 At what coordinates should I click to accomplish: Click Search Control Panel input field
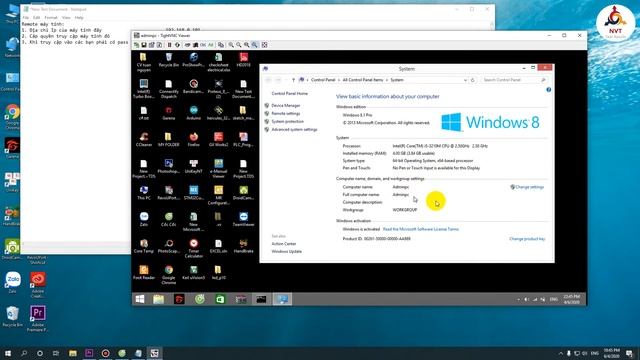[x=514, y=80]
